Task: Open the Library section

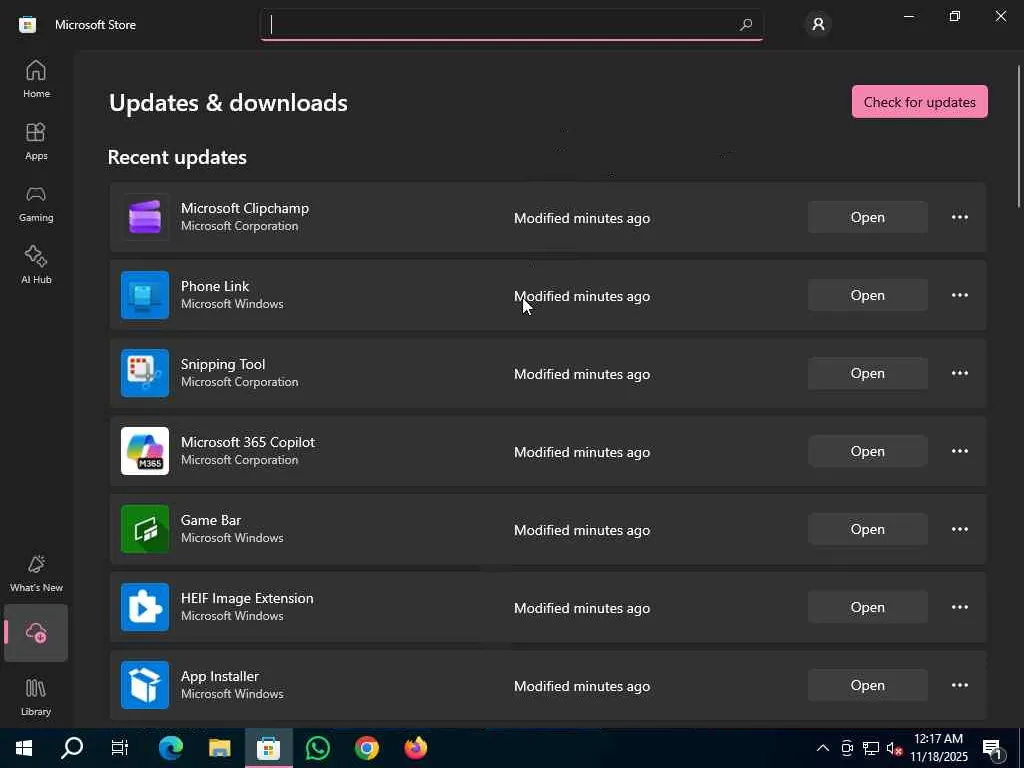Action: point(36,696)
